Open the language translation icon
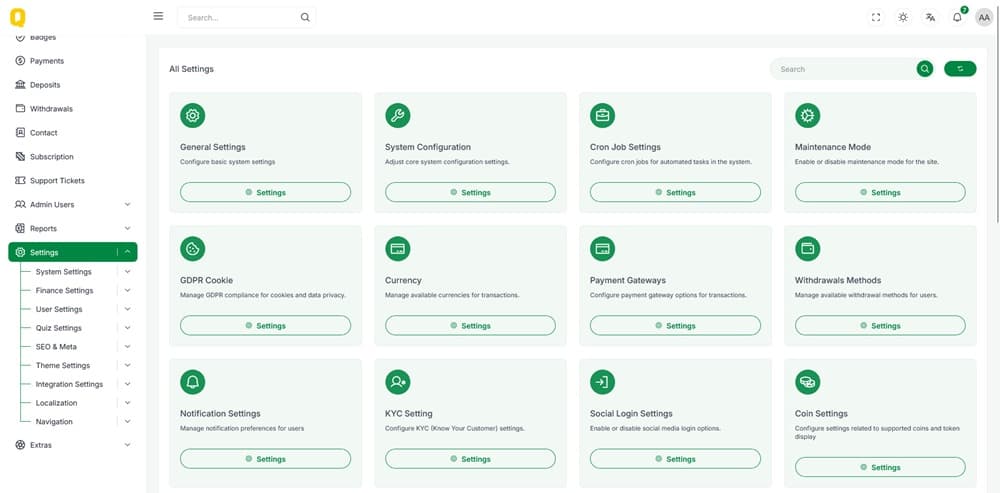The image size is (1000, 493). point(930,17)
